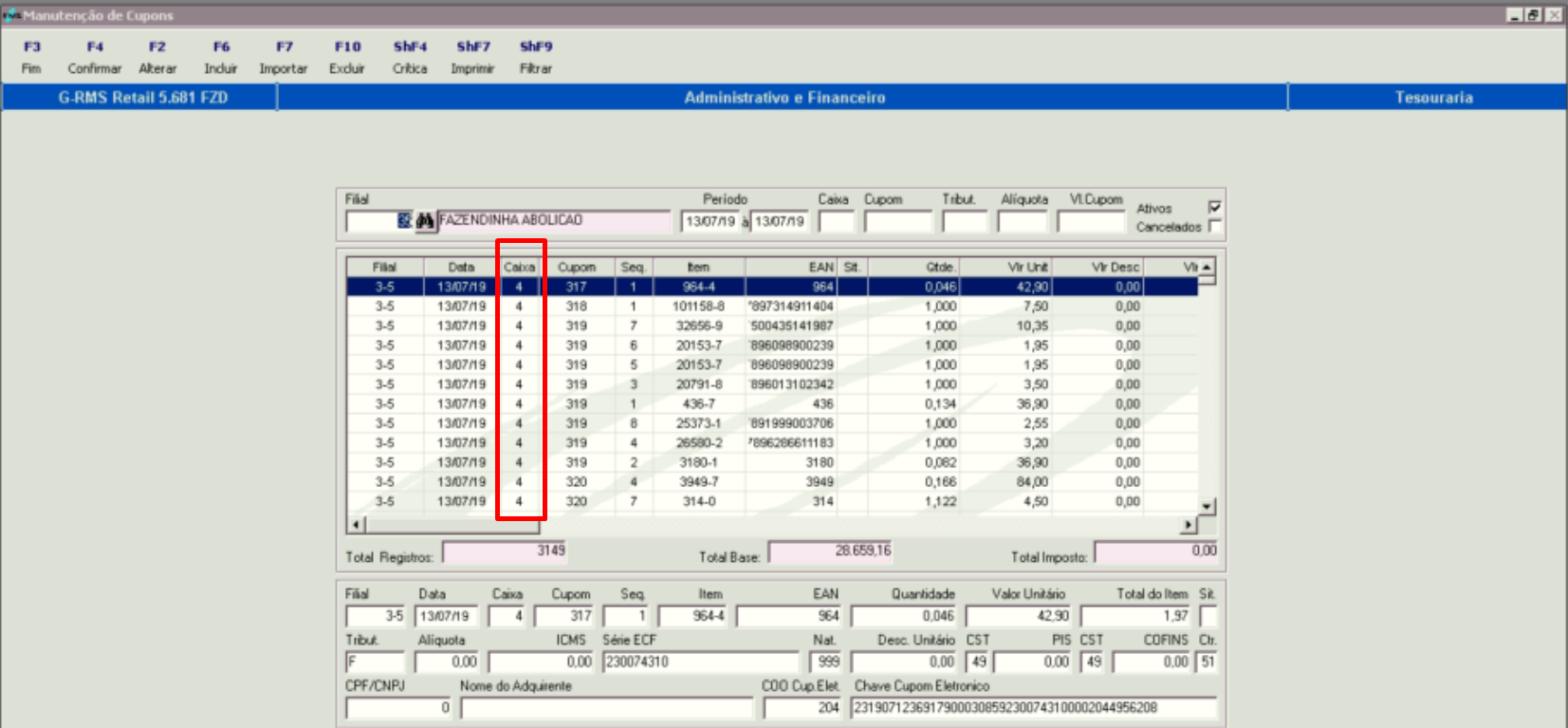Click the Período end date field
This screenshot has width=1568, height=728.
(x=780, y=221)
